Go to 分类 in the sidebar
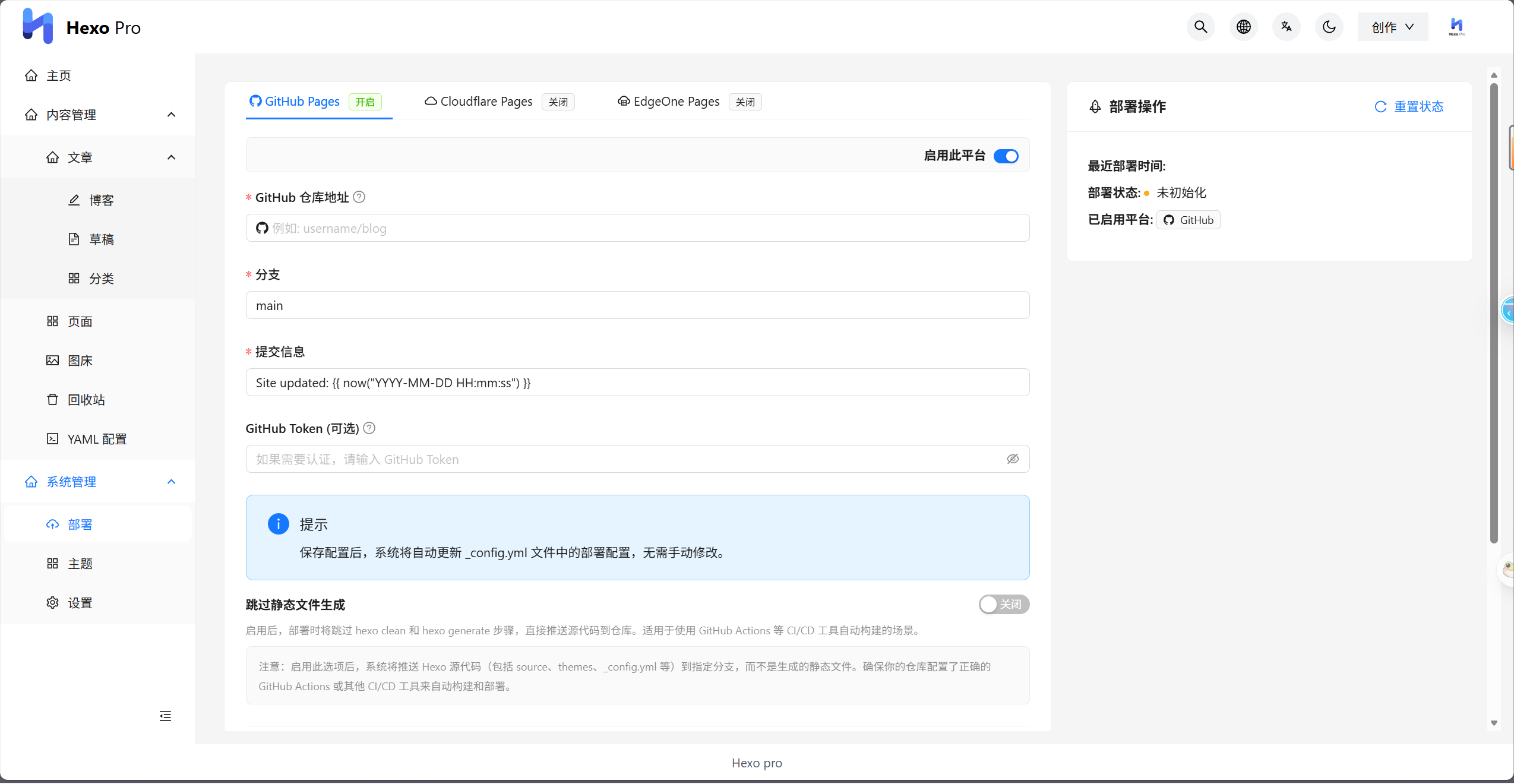The height and width of the screenshot is (784, 1514). [99, 279]
